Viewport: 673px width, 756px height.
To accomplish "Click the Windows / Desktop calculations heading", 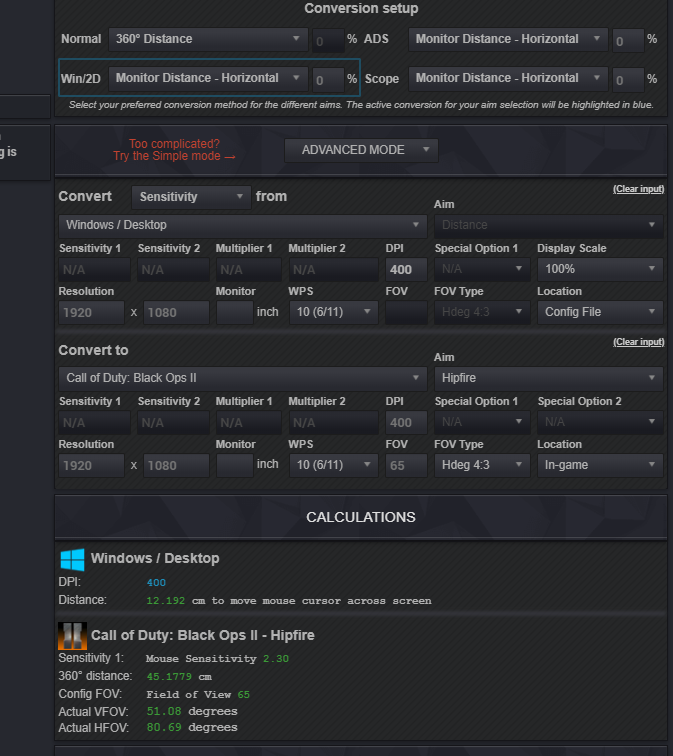I will click(155, 558).
